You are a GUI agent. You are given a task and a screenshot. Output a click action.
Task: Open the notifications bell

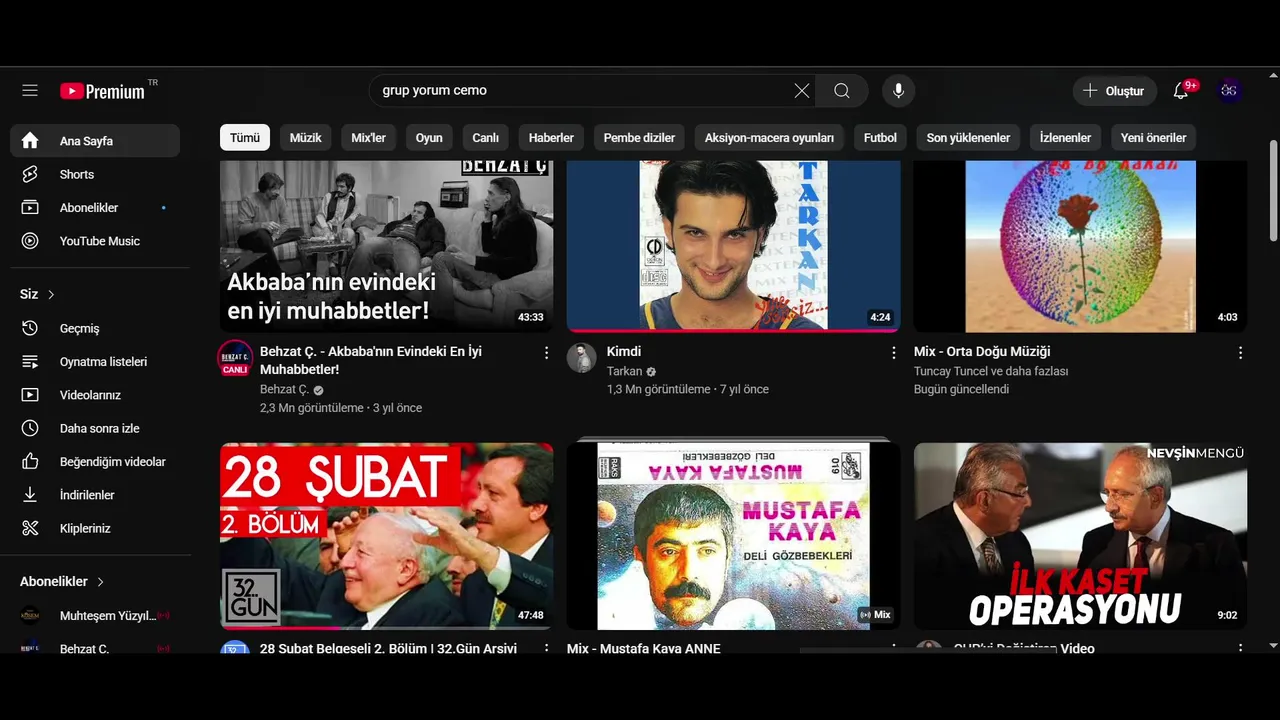(x=1181, y=91)
